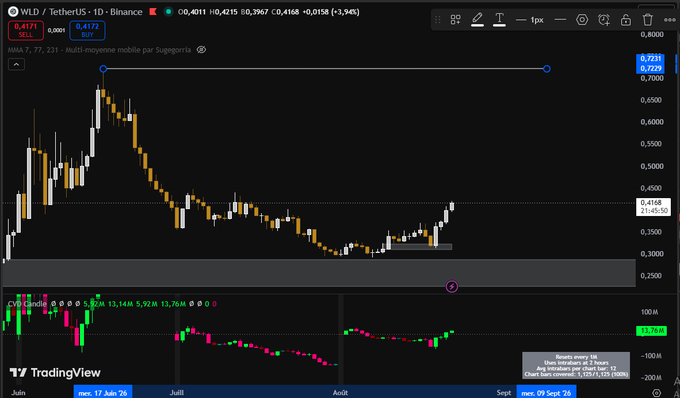The width and height of the screenshot is (680, 398).
Task: Click the right anchor of horizontal line
Action: pos(547,69)
